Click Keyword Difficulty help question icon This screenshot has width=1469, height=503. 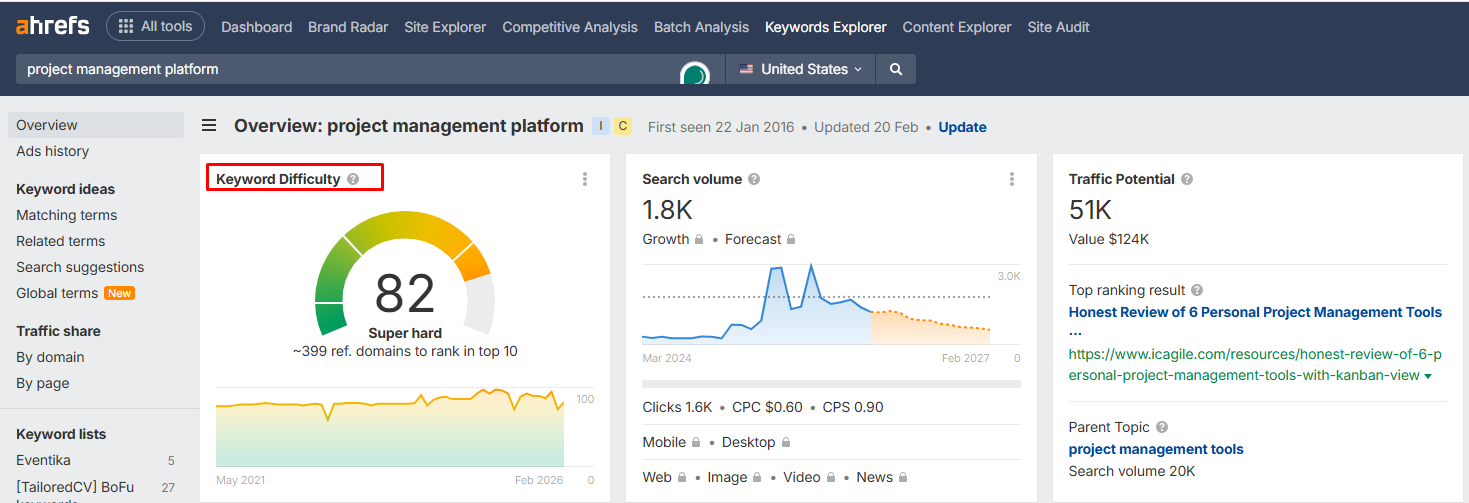click(352, 179)
